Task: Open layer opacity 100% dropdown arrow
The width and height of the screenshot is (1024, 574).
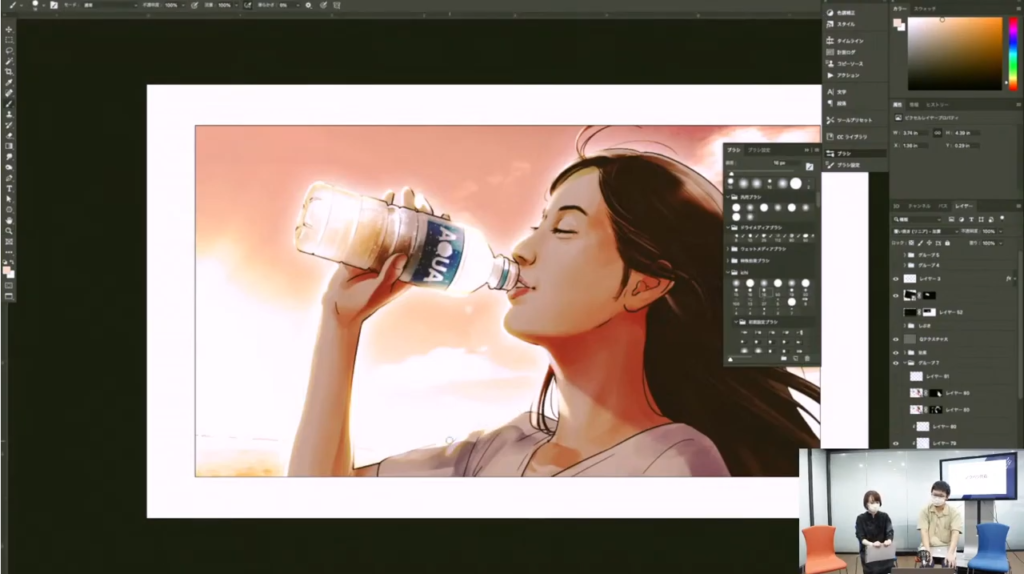Action: [x=1000, y=231]
